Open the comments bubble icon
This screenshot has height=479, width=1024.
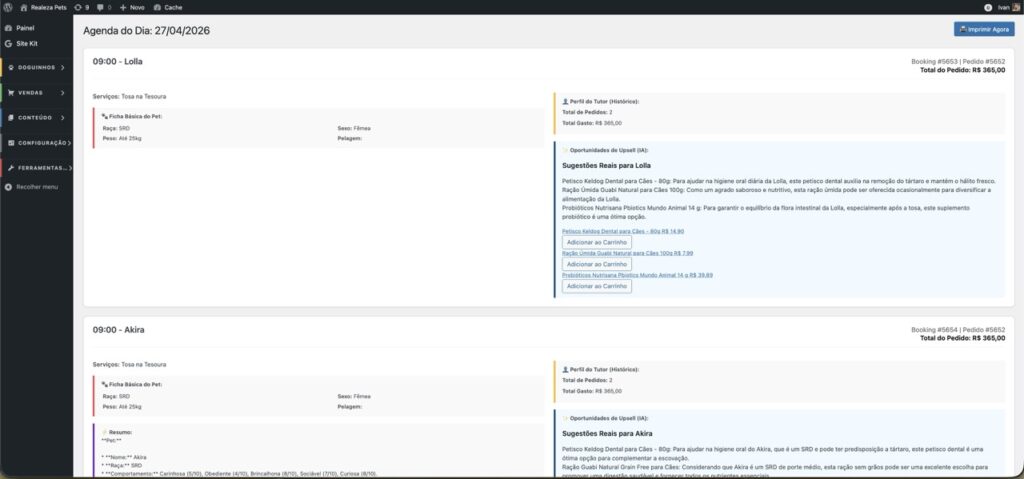click(x=98, y=7)
